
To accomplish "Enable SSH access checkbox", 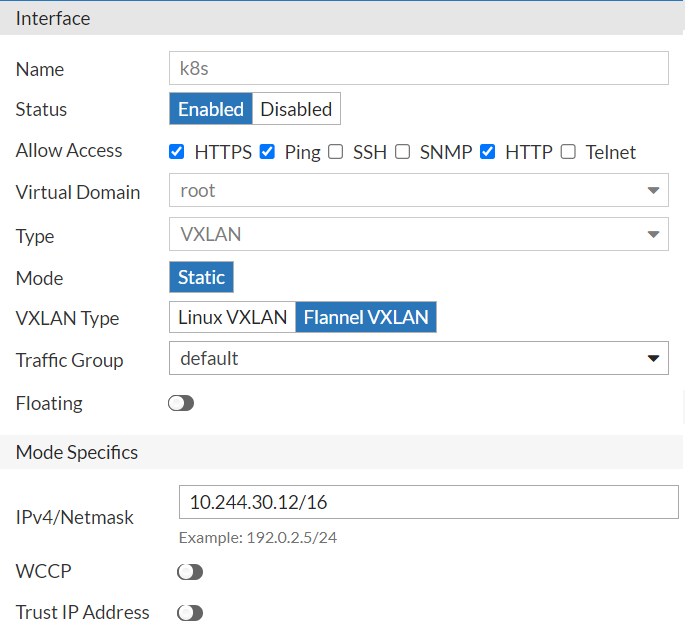I will 336,152.
